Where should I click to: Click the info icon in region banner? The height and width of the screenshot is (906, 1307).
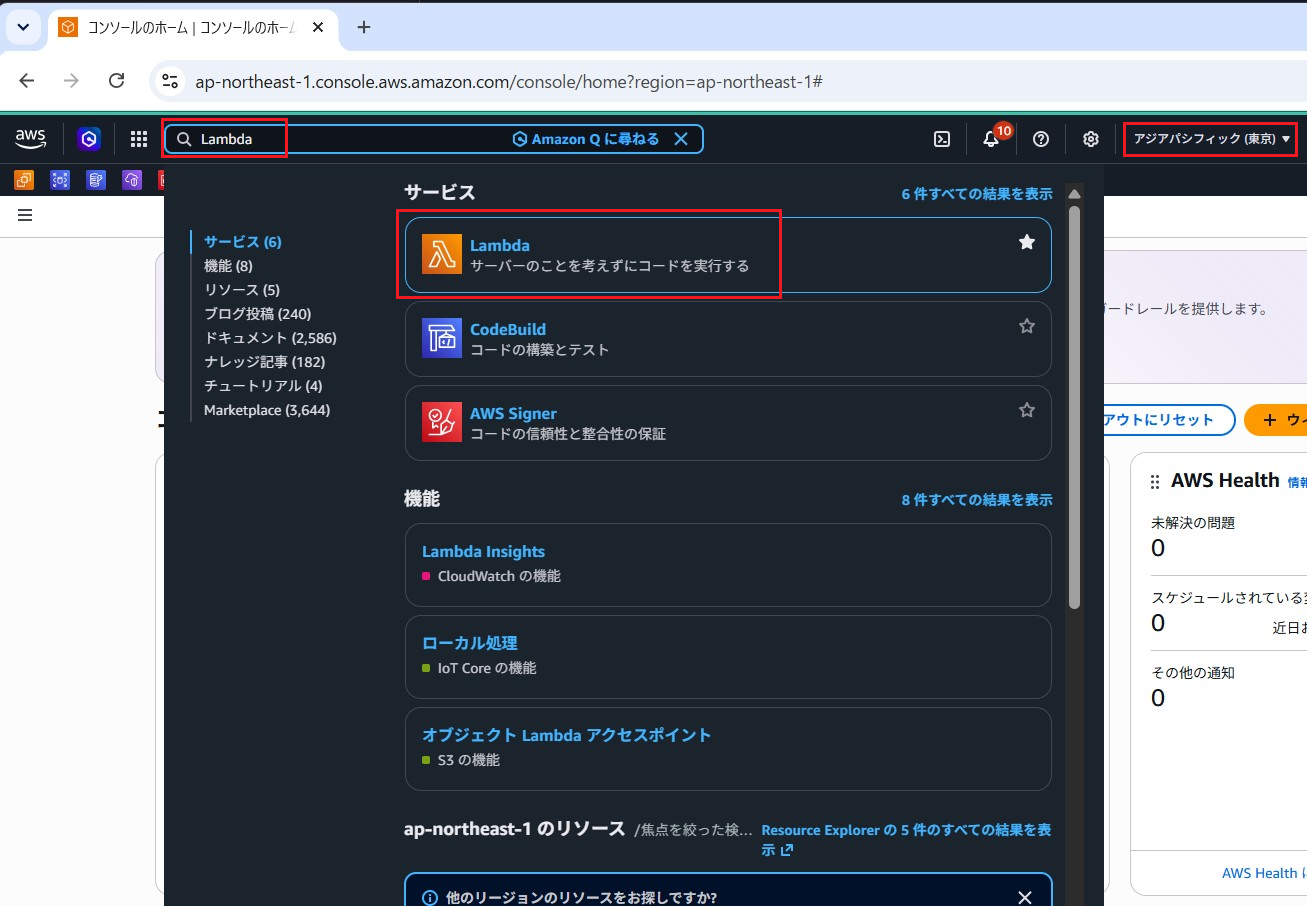(430, 897)
